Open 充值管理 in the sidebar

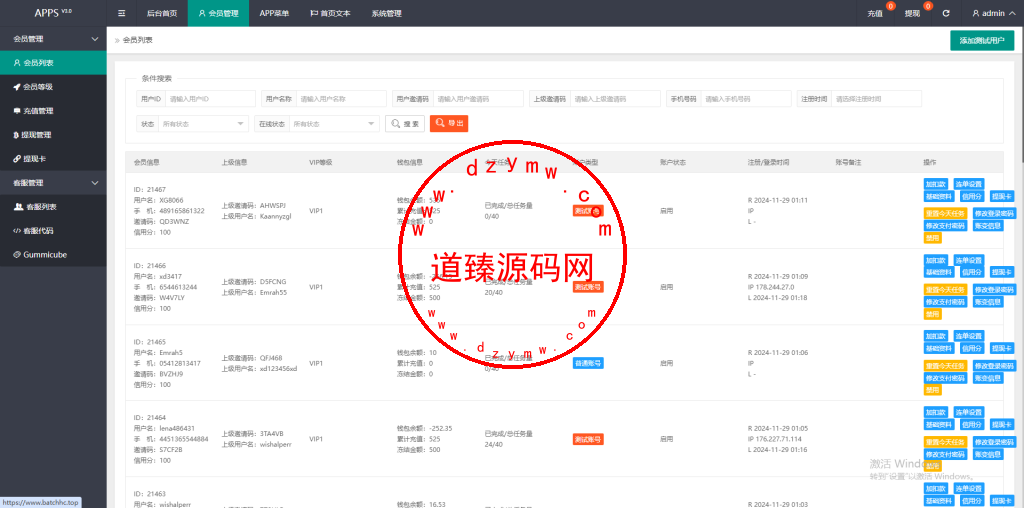tap(53, 111)
